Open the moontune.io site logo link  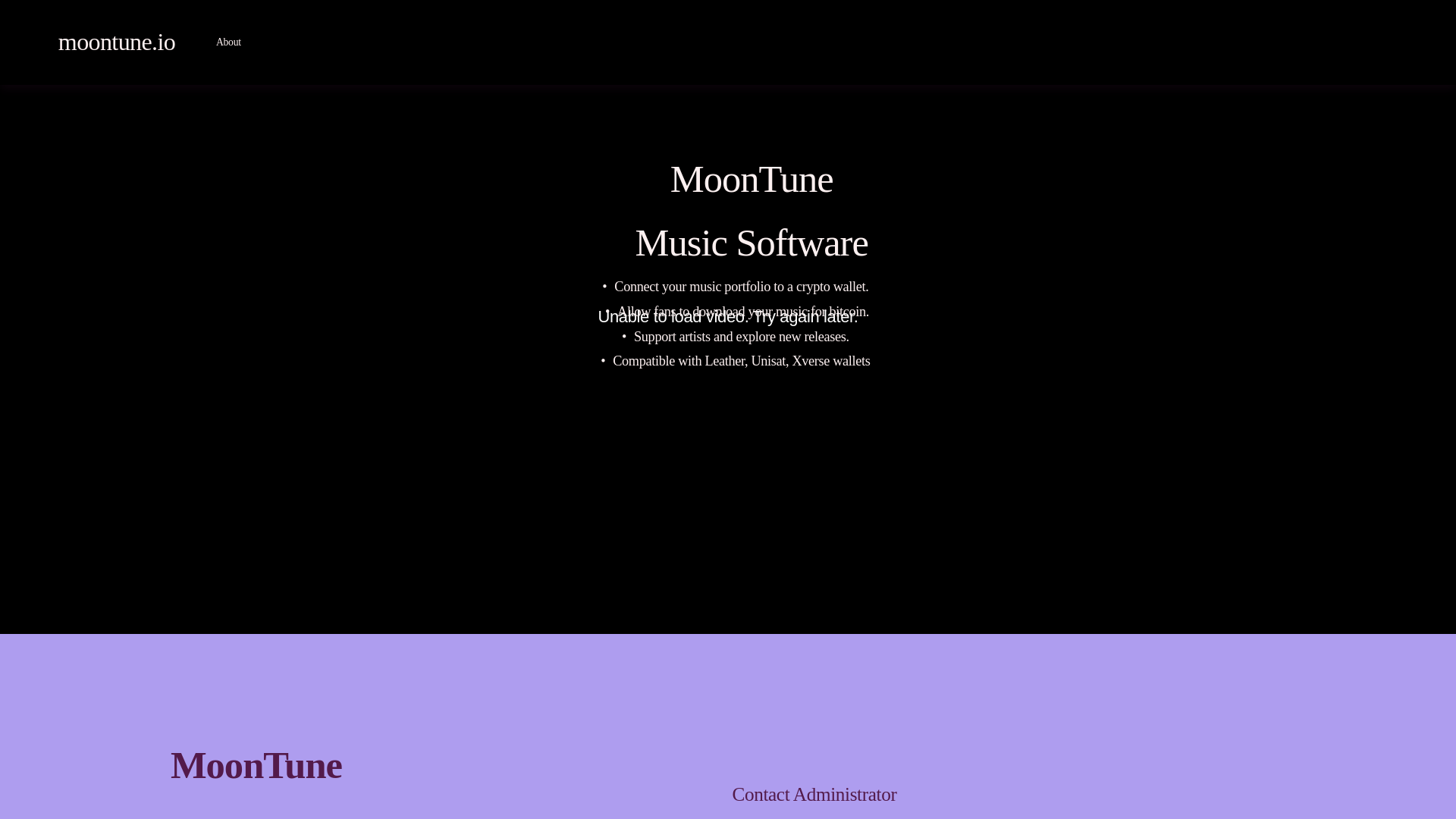click(x=117, y=42)
